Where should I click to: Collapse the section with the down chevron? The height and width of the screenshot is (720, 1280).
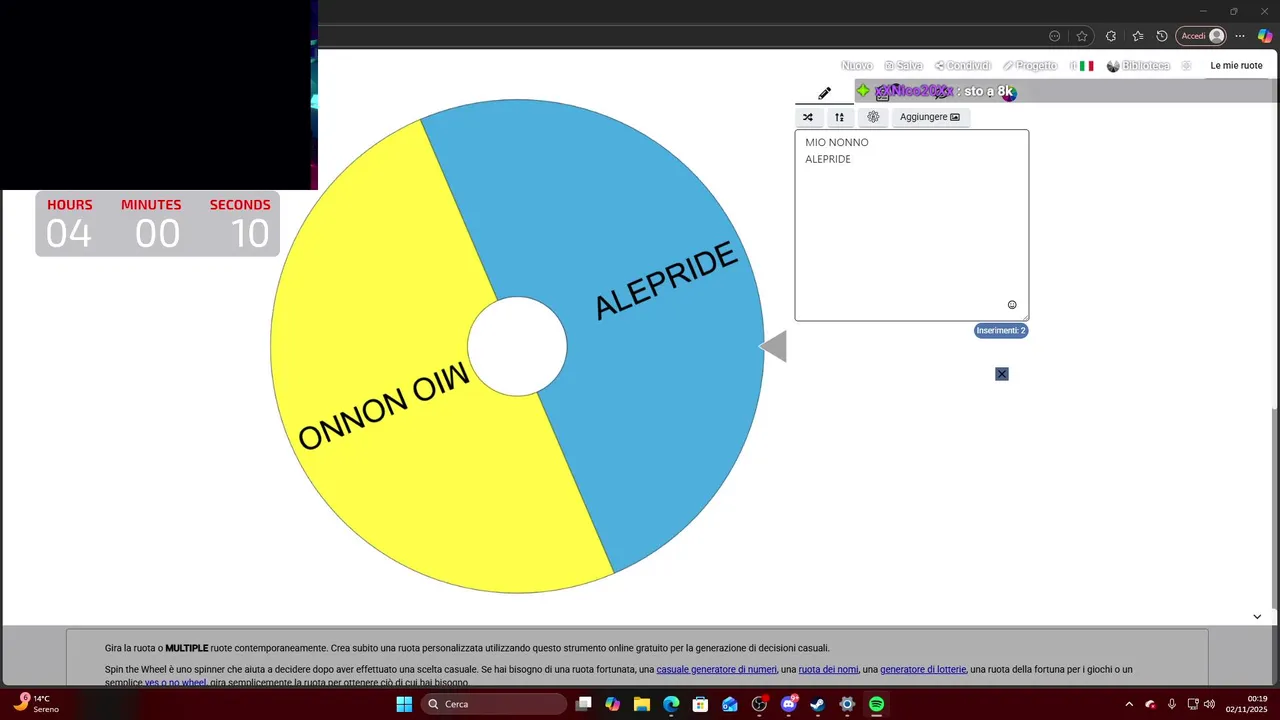pyautogui.click(x=1257, y=616)
